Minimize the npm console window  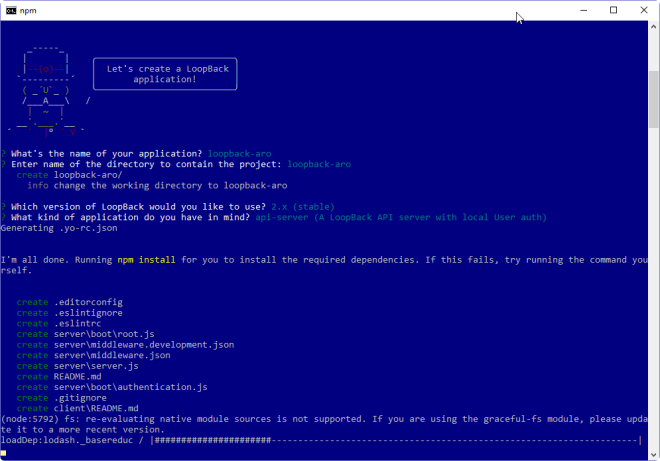click(583, 11)
